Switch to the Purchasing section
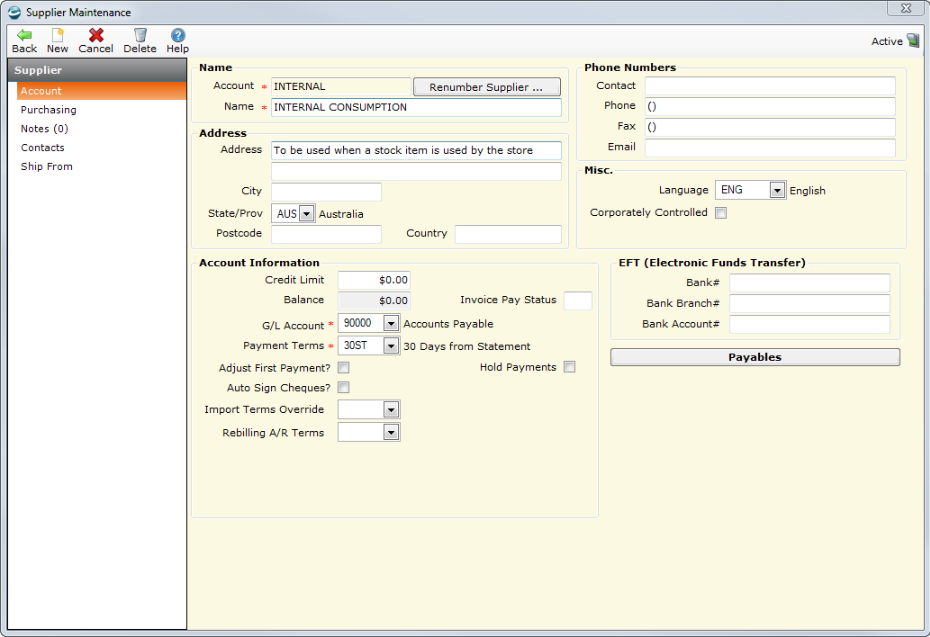 click(x=48, y=110)
